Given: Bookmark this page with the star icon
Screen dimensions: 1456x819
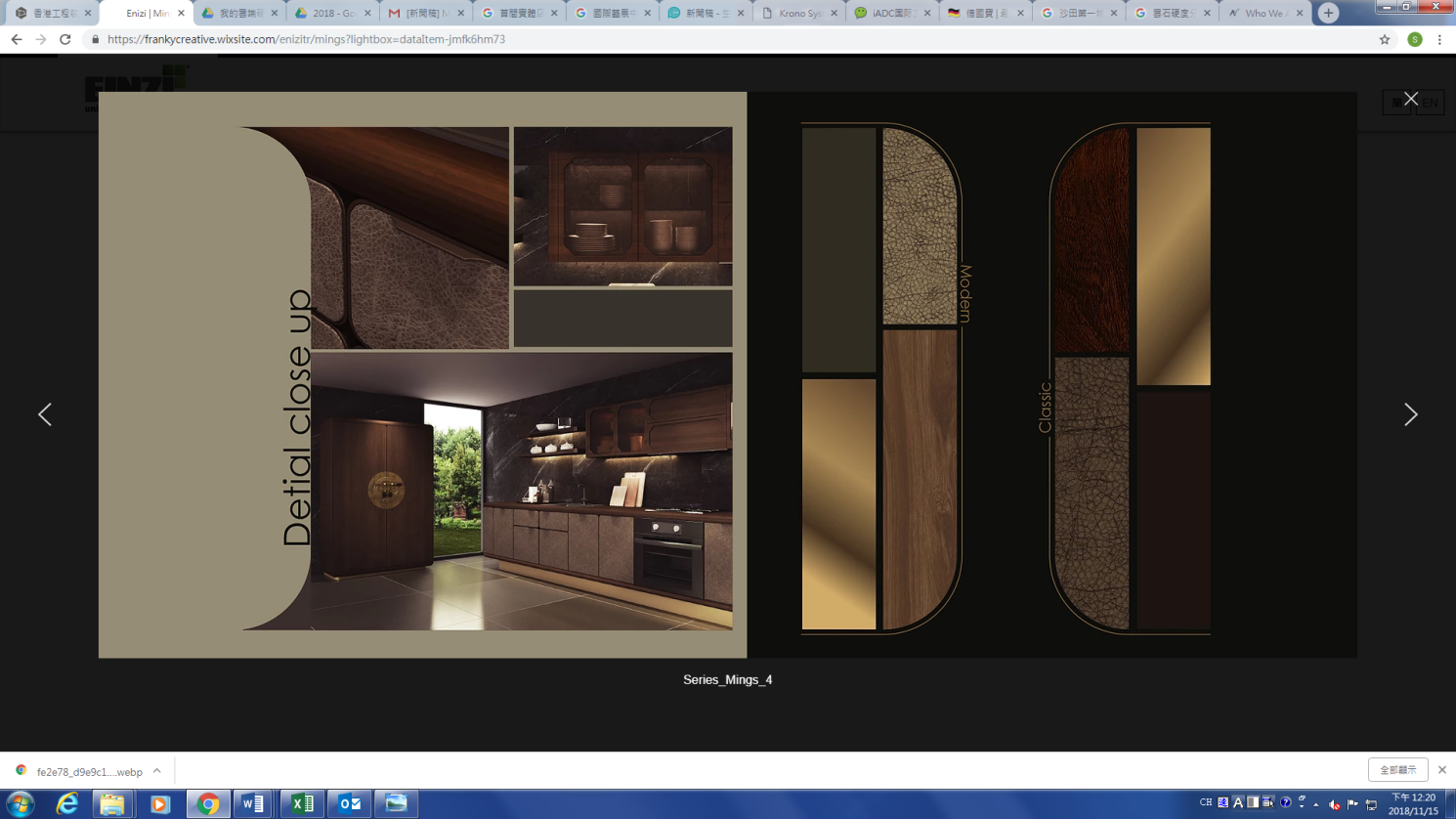Looking at the screenshot, I should tap(1384, 40).
